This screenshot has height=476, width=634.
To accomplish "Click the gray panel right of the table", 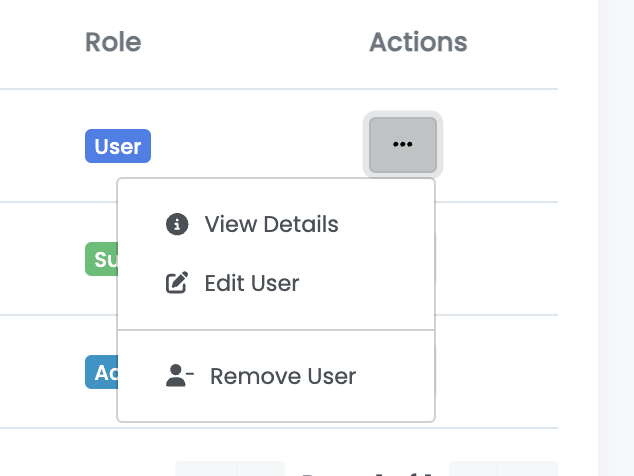I will [x=615, y=240].
